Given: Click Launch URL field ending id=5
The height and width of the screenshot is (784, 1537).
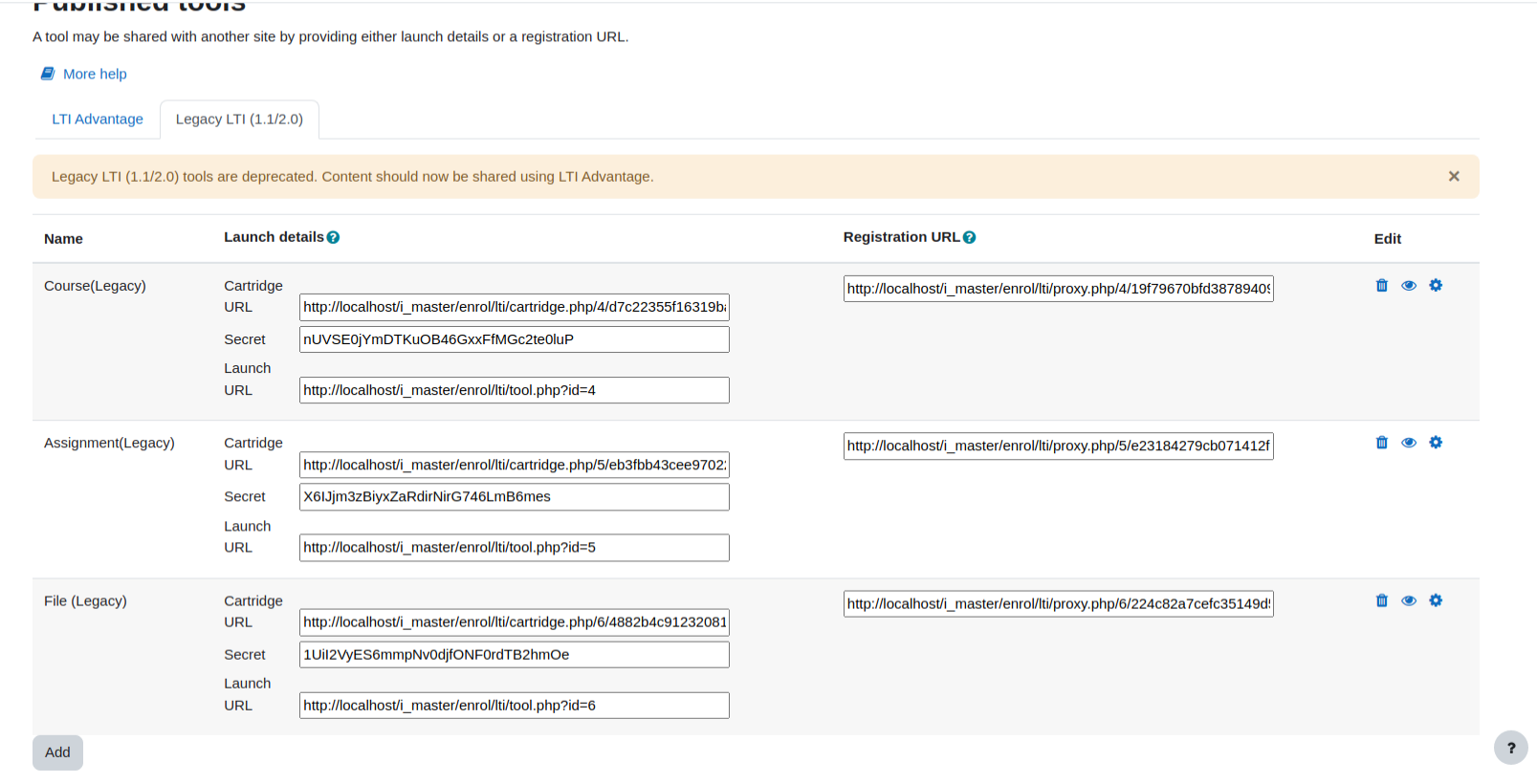Looking at the screenshot, I should 515,548.
